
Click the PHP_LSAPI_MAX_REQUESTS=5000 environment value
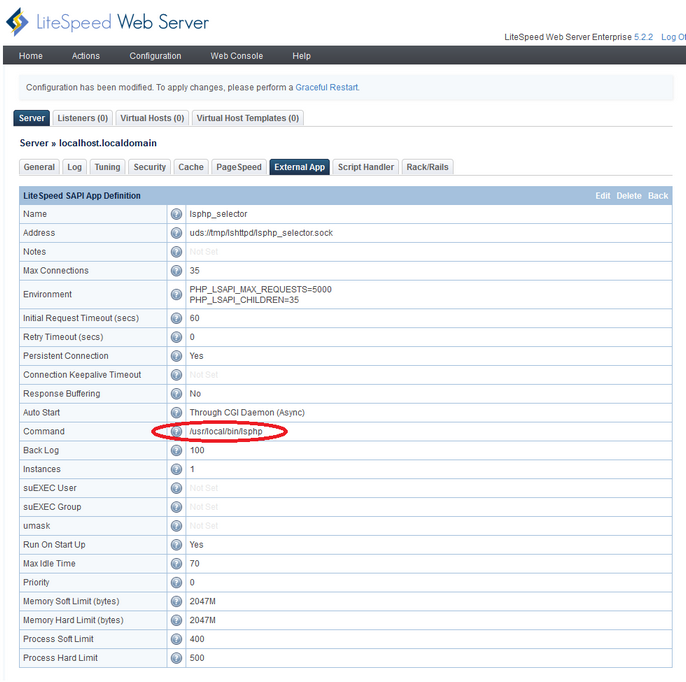(260, 289)
